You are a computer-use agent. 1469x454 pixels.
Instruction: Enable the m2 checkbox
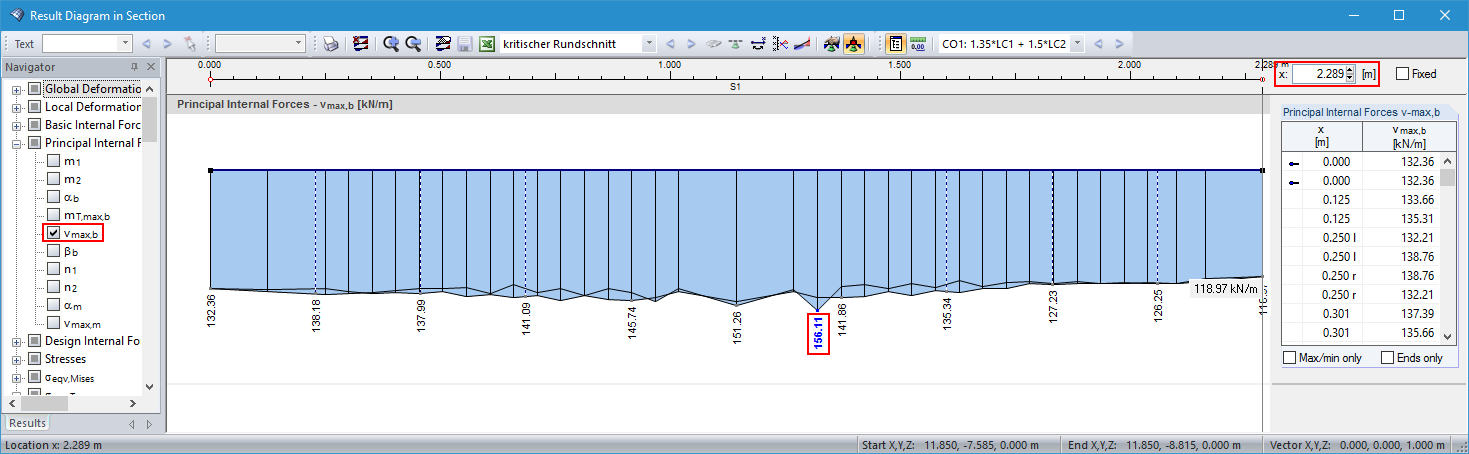53,179
